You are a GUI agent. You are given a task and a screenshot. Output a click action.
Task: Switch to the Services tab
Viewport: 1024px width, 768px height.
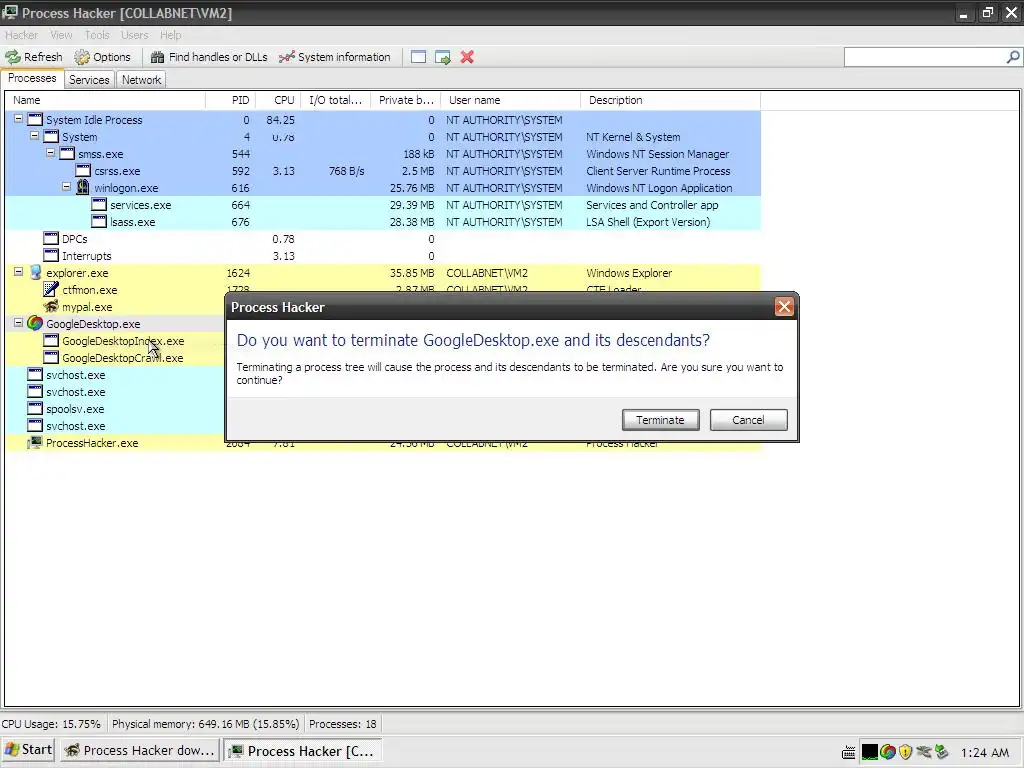click(89, 80)
